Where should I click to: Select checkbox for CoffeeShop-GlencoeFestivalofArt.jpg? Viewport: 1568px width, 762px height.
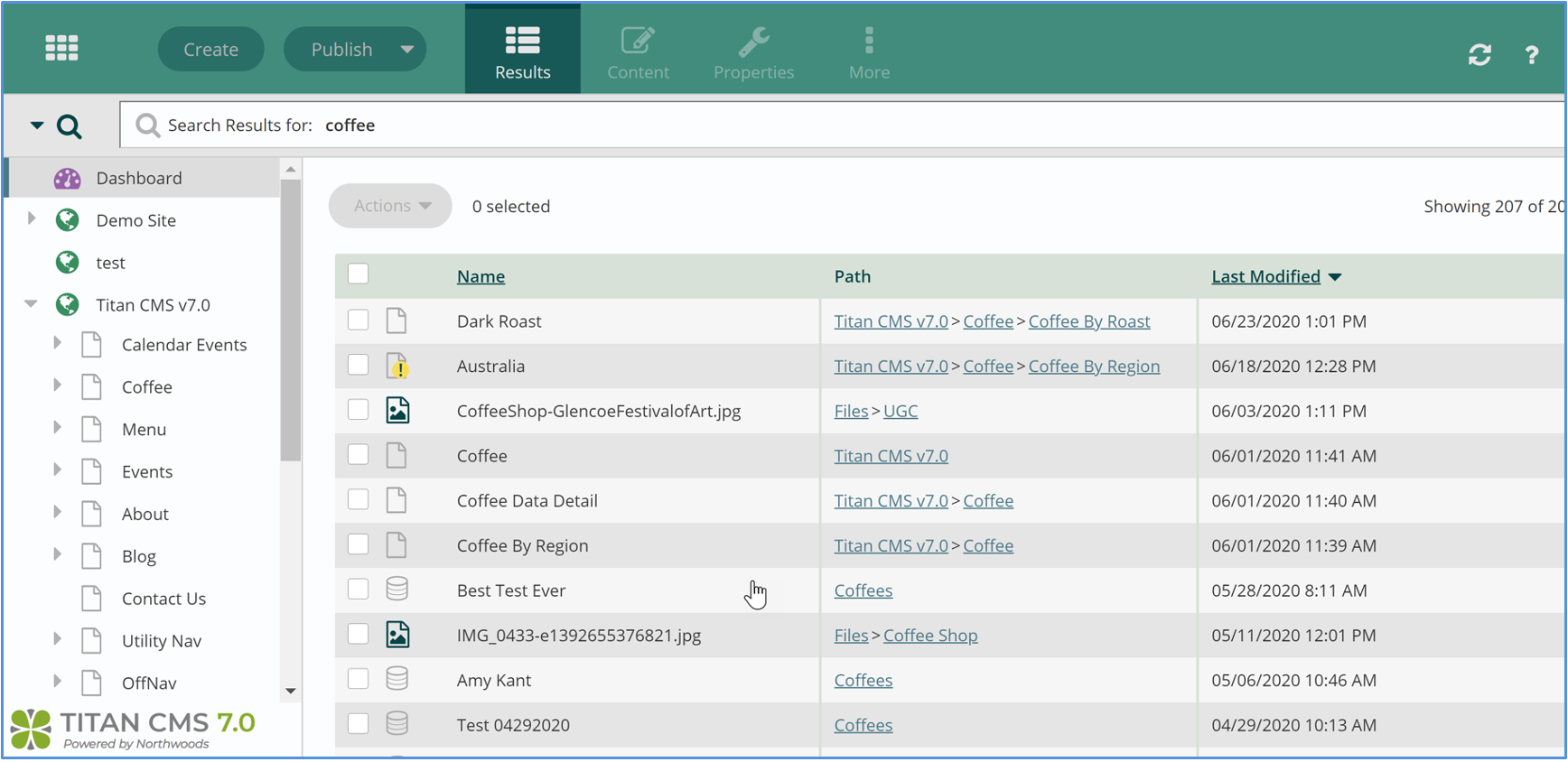click(359, 409)
